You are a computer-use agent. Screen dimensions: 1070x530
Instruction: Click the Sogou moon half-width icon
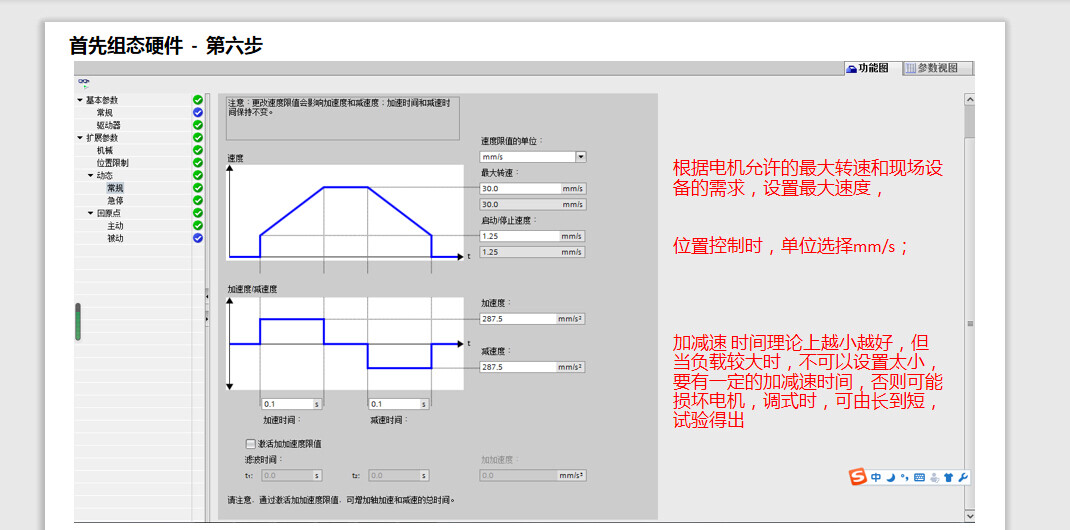891,477
